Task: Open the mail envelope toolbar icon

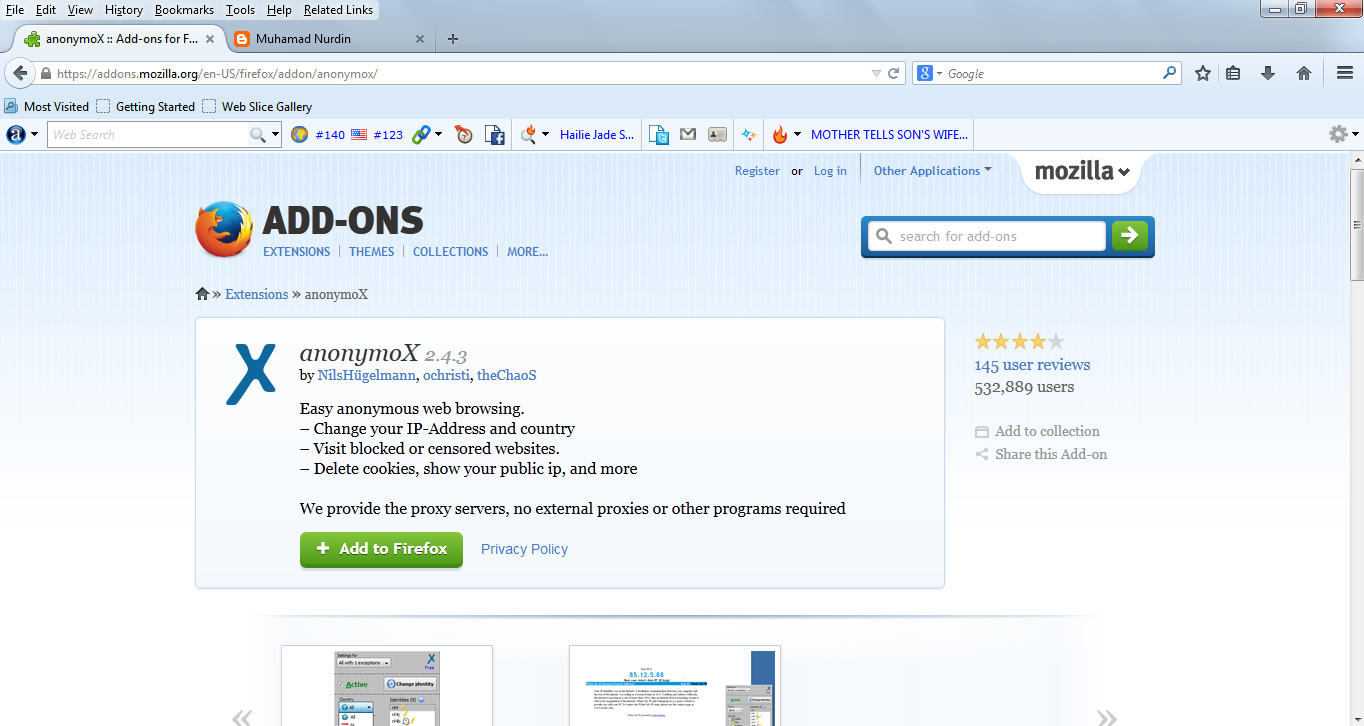Action: 688,134
